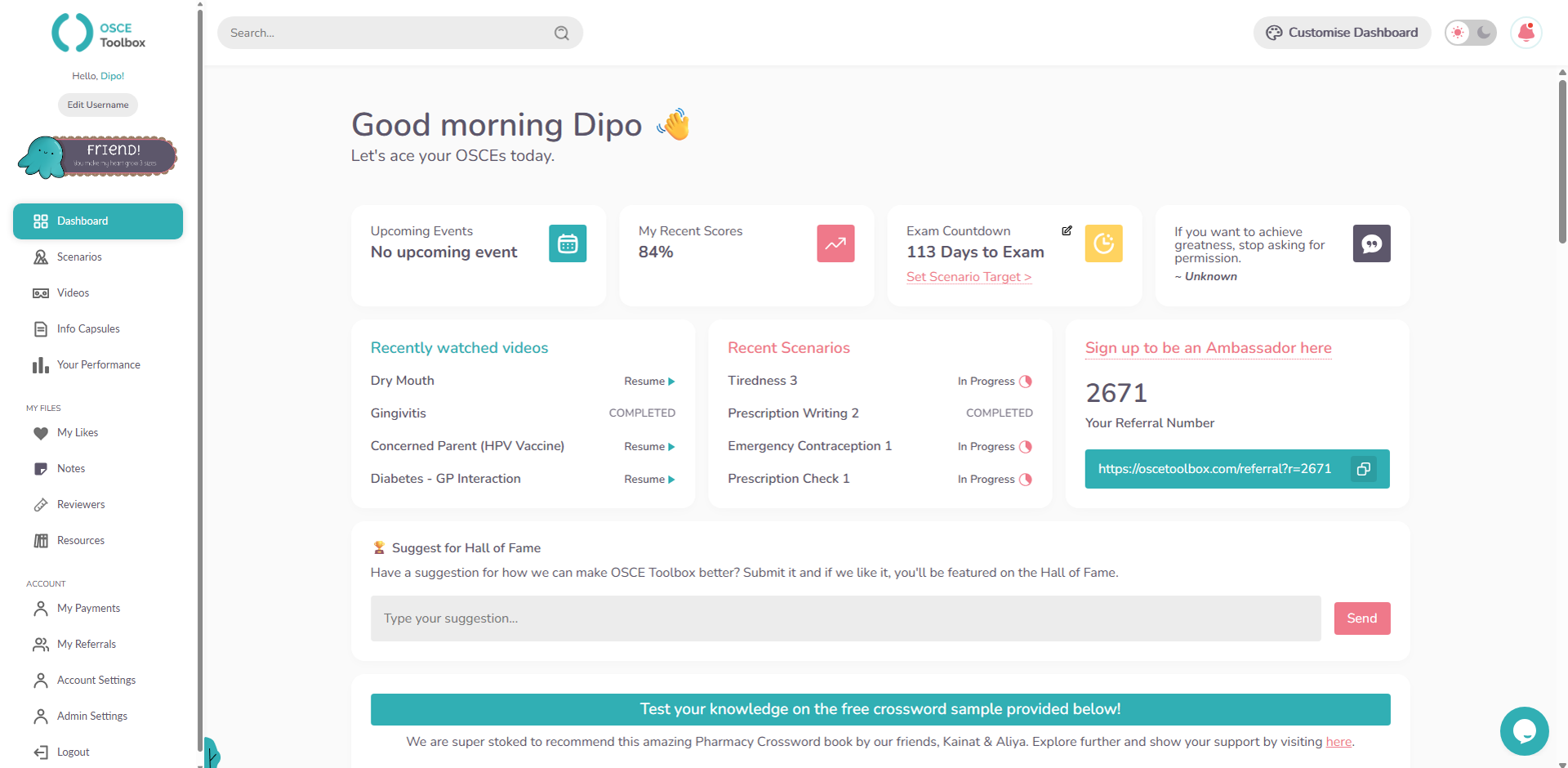This screenshot has height=768, width=1568.
Task: Open the Dashboard sidebar item
Action: [x=98, y=221]
